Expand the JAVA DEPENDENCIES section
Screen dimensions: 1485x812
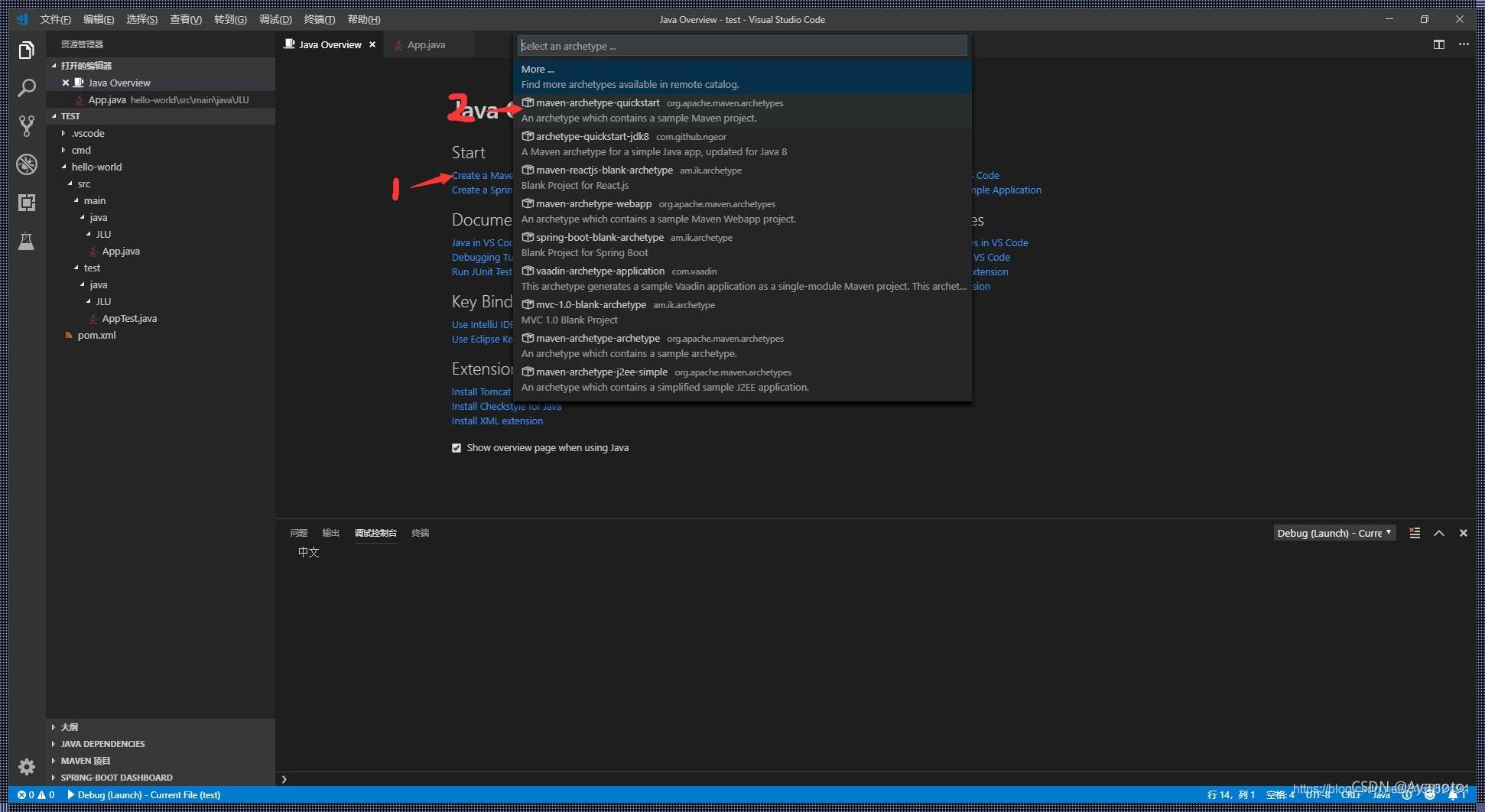tap(161, 744)
